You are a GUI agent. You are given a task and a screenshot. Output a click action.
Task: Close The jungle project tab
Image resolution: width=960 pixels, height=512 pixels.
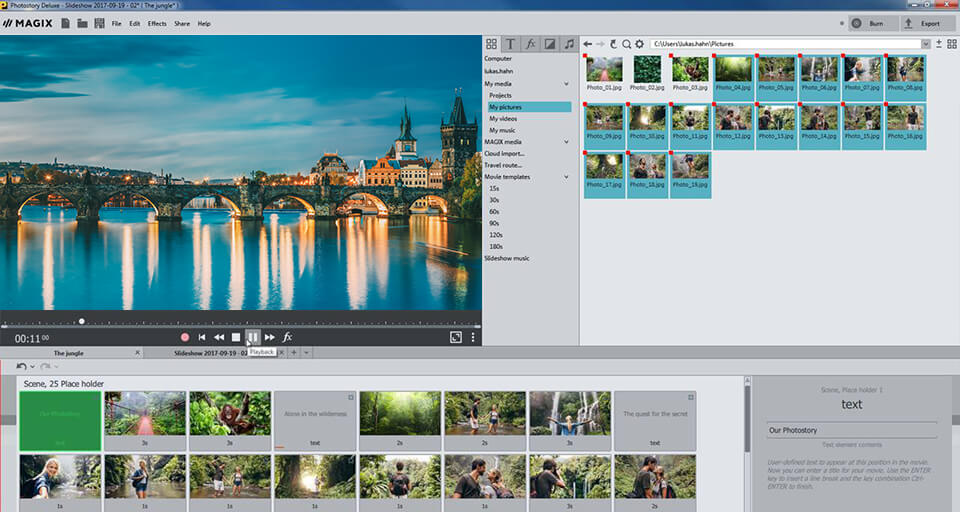point(137,353)
